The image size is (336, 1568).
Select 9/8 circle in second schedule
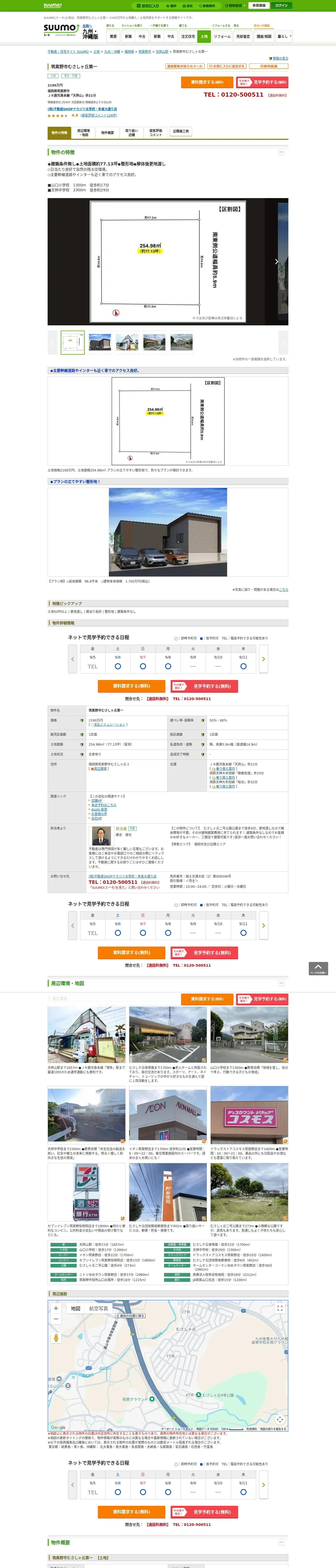point(168,933)
